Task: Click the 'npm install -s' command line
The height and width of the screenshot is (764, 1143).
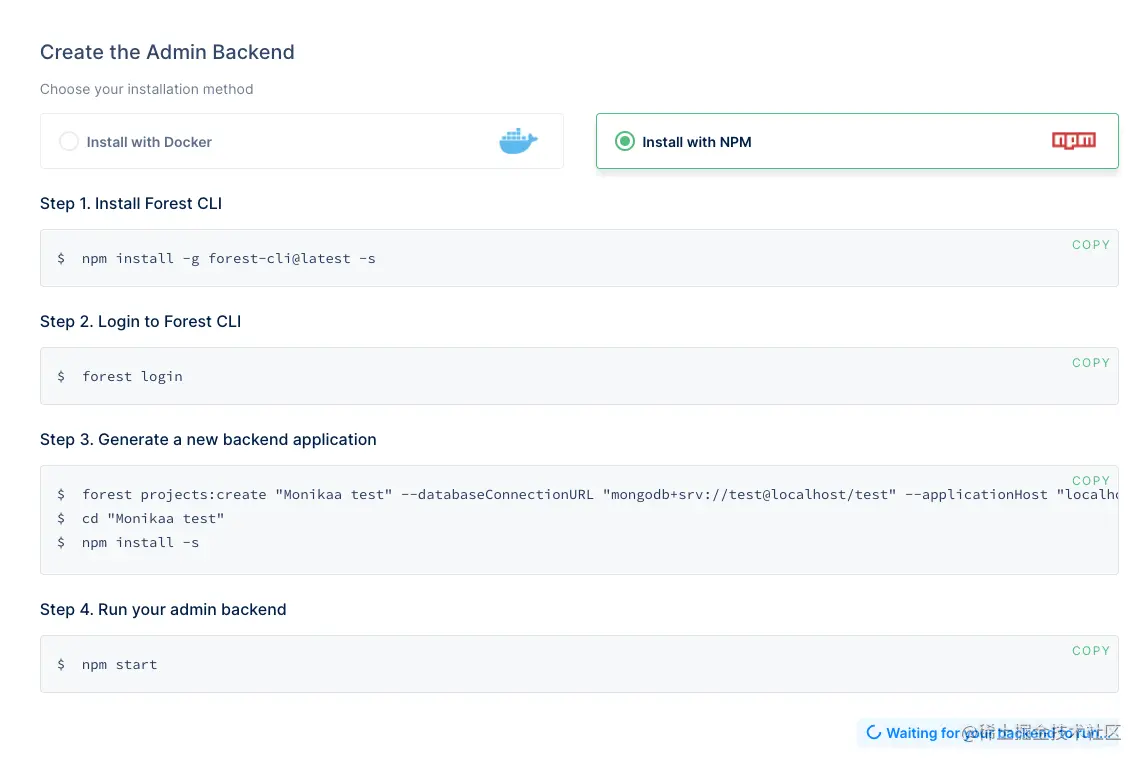Action: [140, 542]
